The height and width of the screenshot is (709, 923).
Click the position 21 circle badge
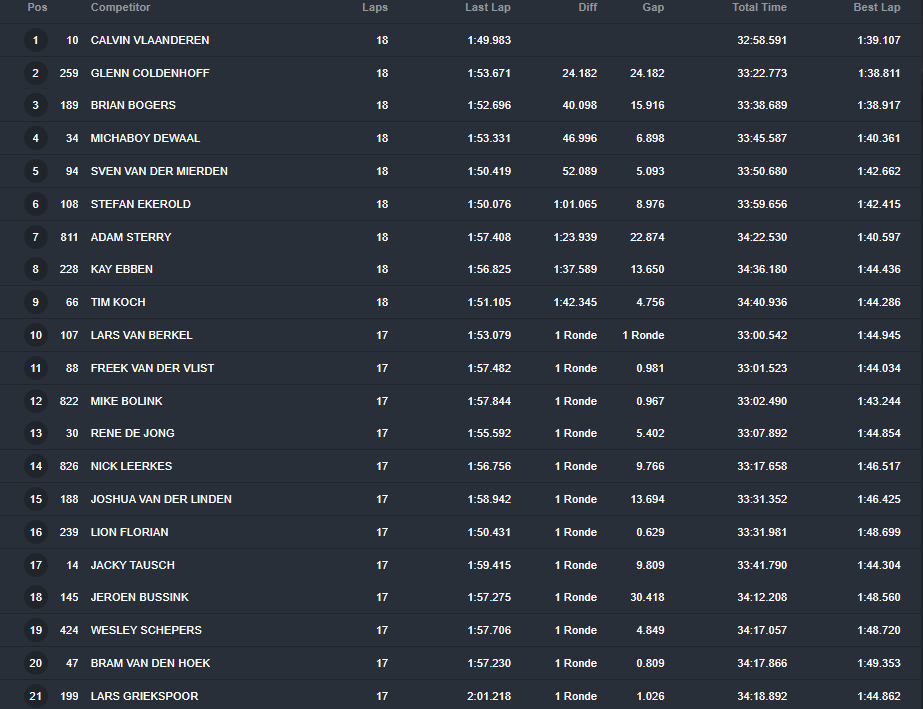click(x=36, y=697)
